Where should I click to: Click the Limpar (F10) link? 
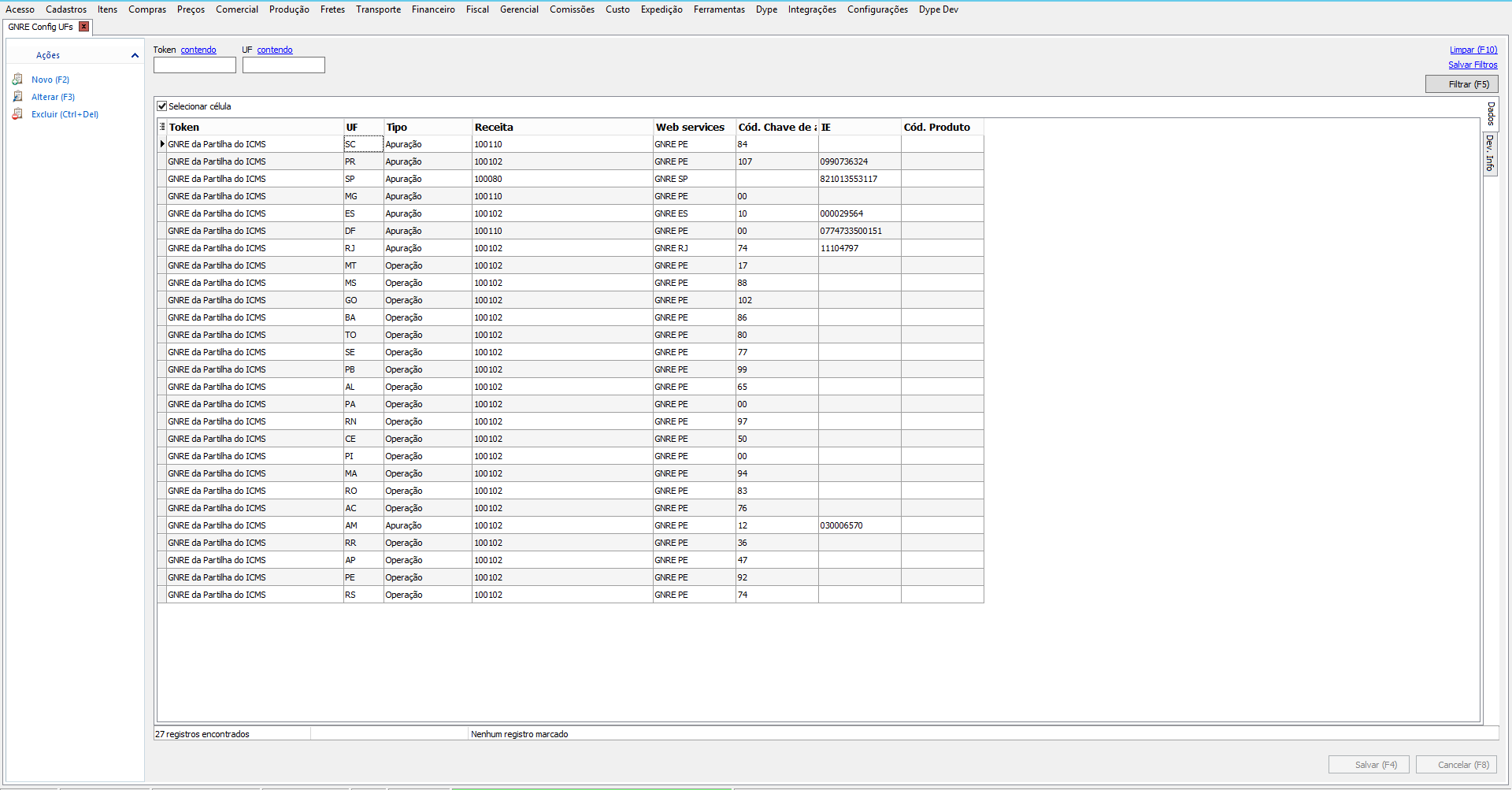[x=1473, y=50]
